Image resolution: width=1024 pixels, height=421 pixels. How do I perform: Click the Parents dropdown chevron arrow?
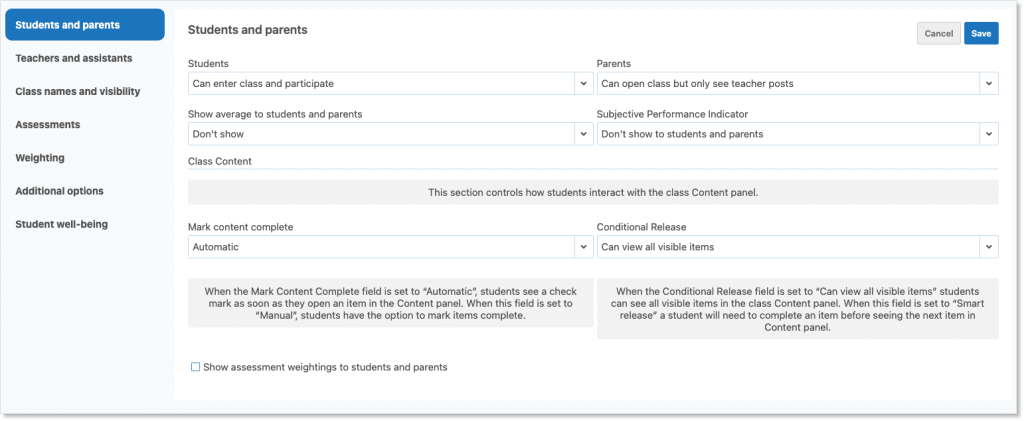(987, 83)
